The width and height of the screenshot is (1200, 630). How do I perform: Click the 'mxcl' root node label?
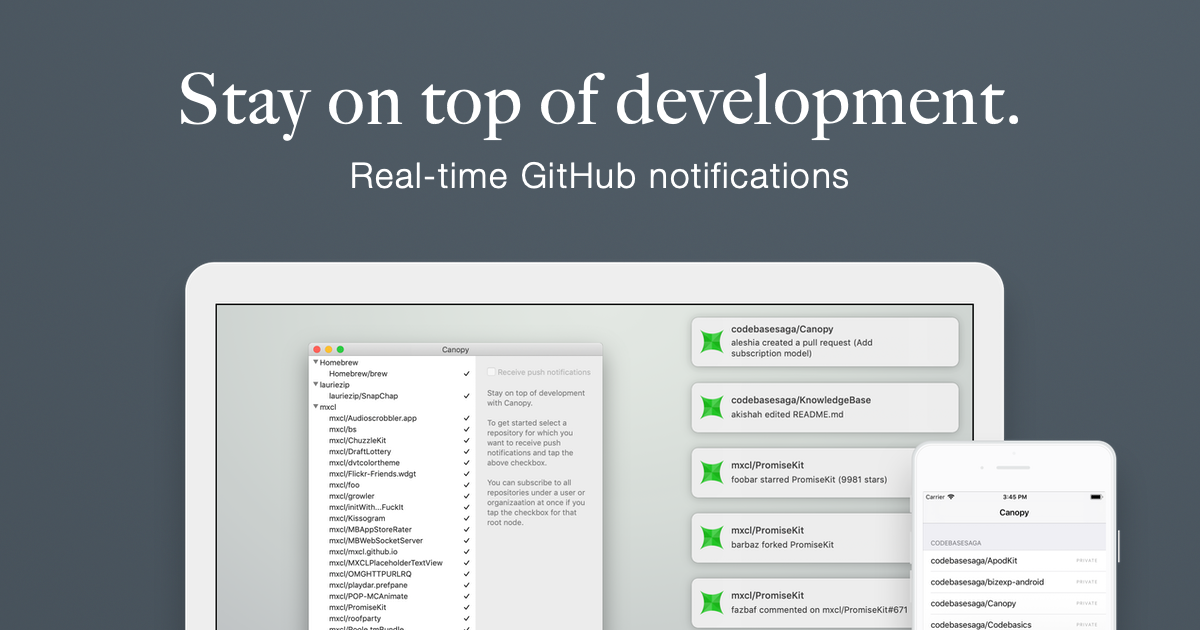pyautogui.click(x=328, y=407)
